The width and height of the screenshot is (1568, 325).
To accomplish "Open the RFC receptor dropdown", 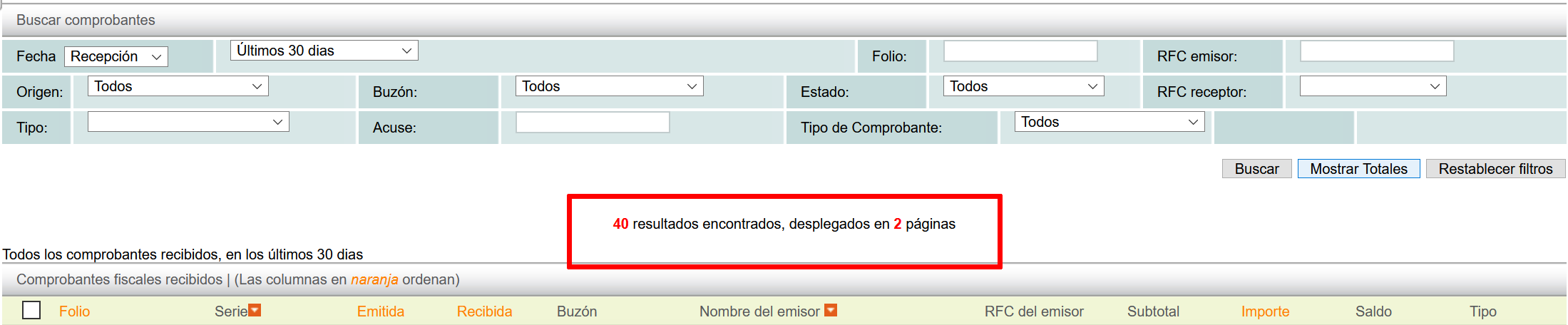I will point(1373,86).
